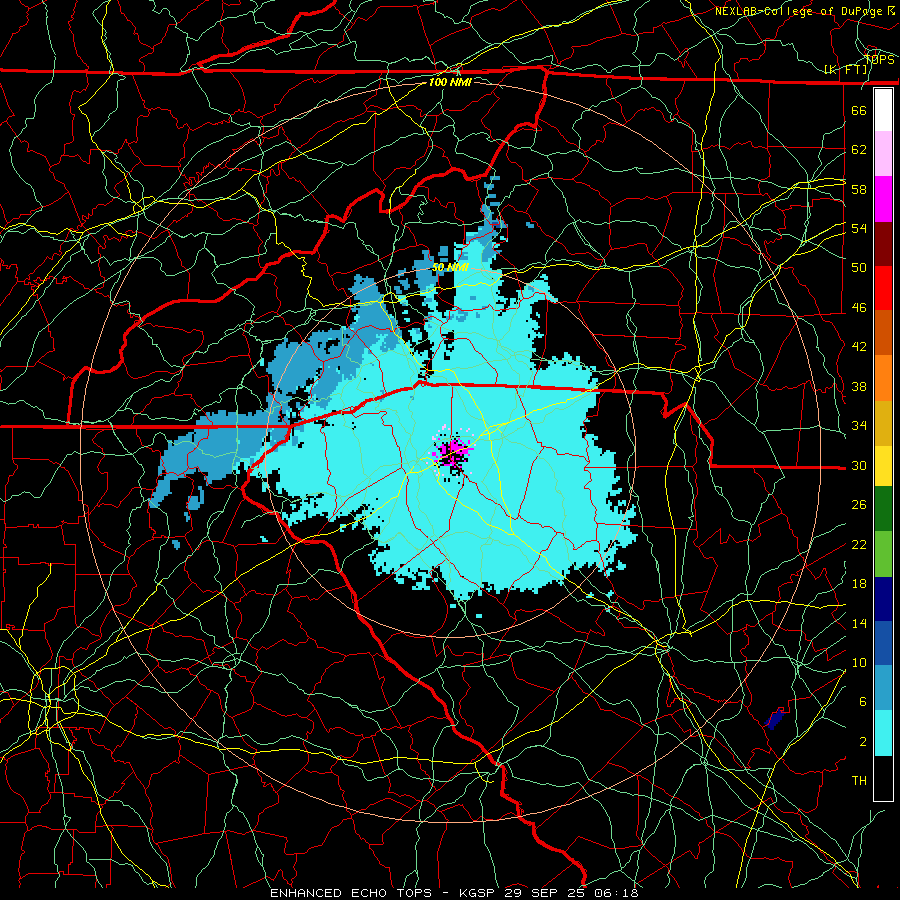900x900 pixels.
Task: Click the '58' legend scale value
Action: coord(859,189)
